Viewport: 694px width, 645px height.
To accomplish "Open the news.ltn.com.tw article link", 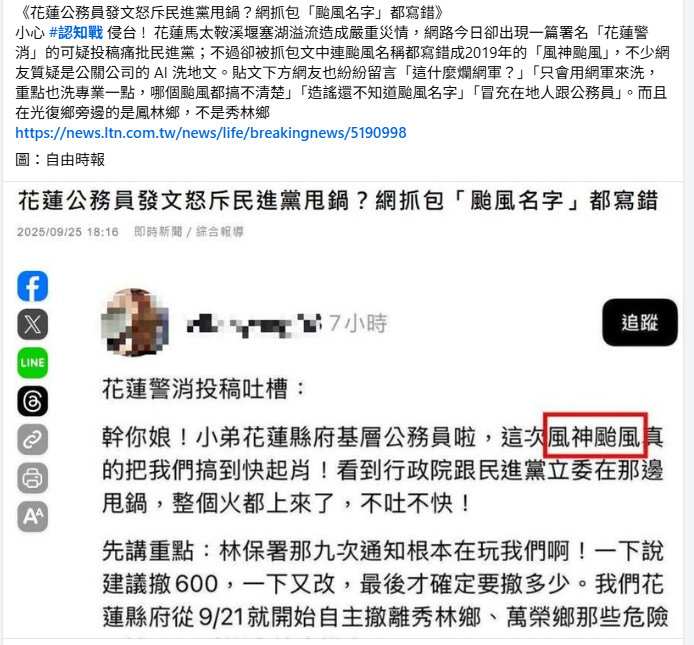I will pos(211,133).
